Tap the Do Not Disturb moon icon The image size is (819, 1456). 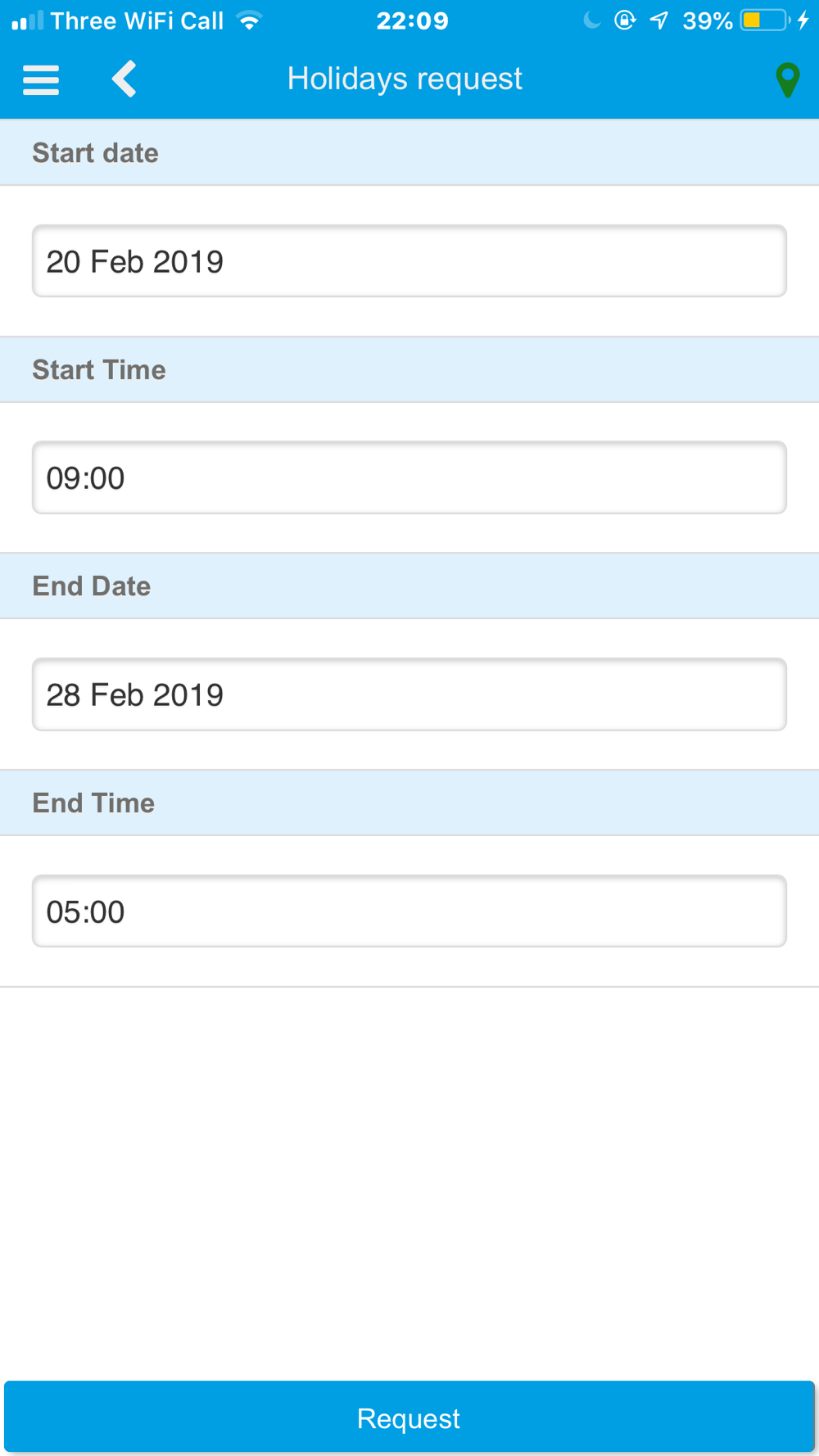tap(591, 20)
